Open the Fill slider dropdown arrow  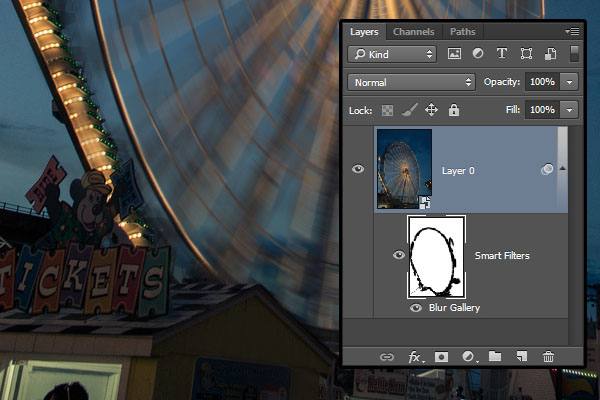point(569,110)
